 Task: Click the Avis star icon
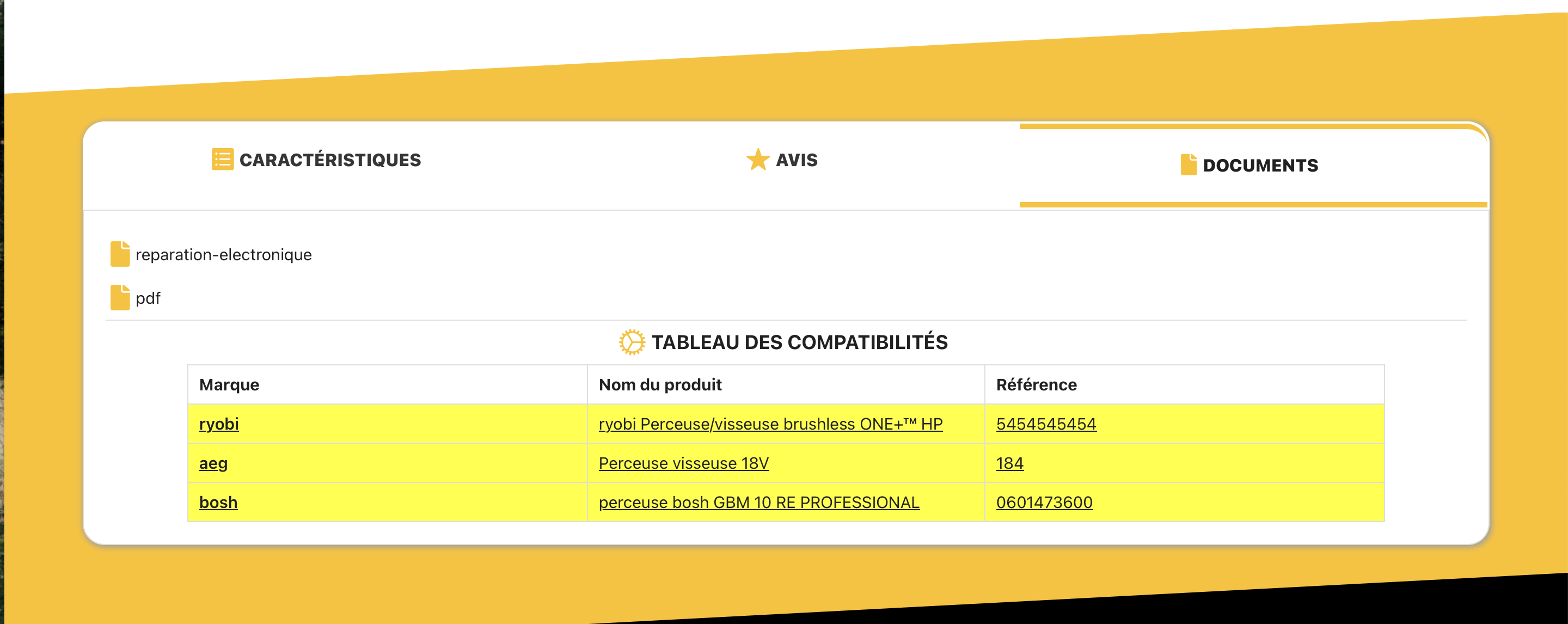point(758,160)
